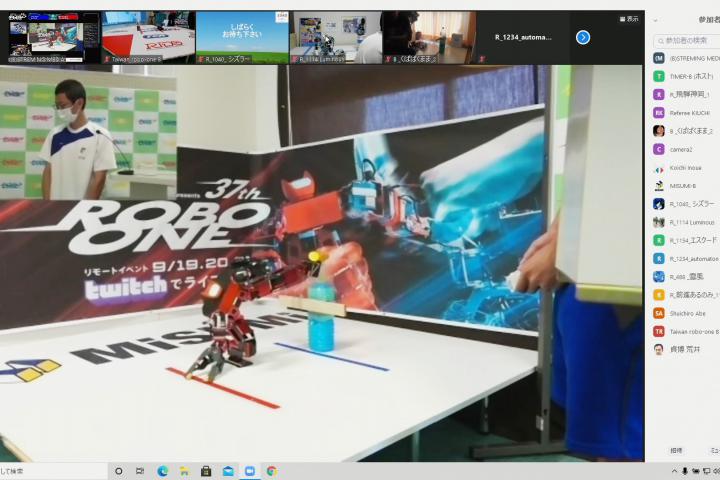
Task: Select the R_1234_automa... video tile
Action: (523, 38)
